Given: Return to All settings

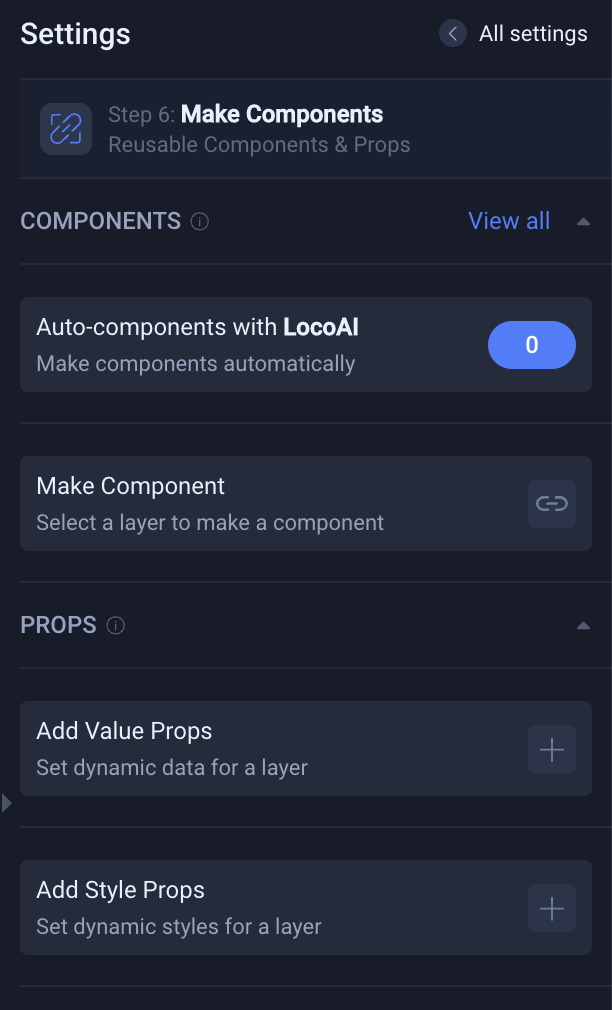Looking at the screenshot, I should click(533, 33).
